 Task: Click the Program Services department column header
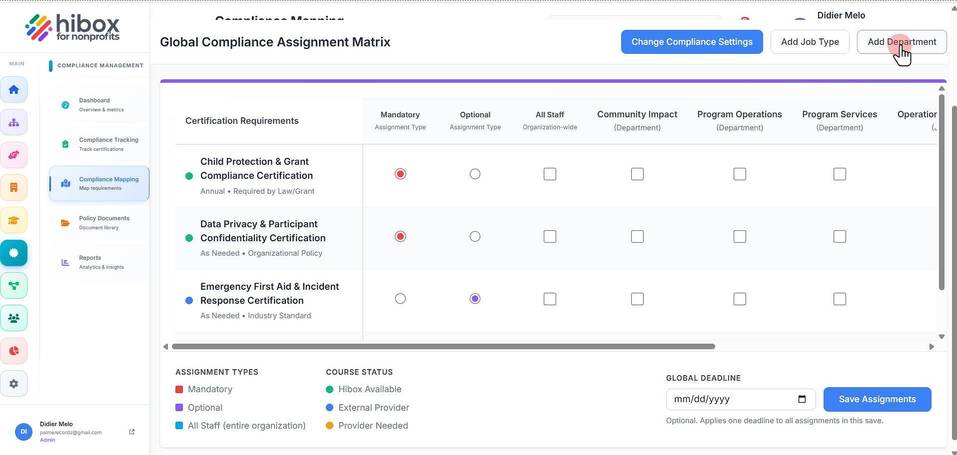(x=840, y=120)
